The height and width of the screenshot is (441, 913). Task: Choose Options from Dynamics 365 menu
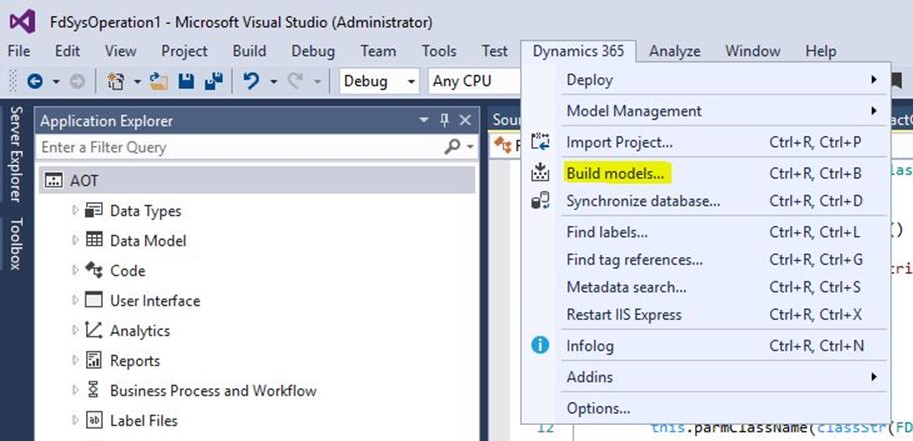[x=705, y=408]
